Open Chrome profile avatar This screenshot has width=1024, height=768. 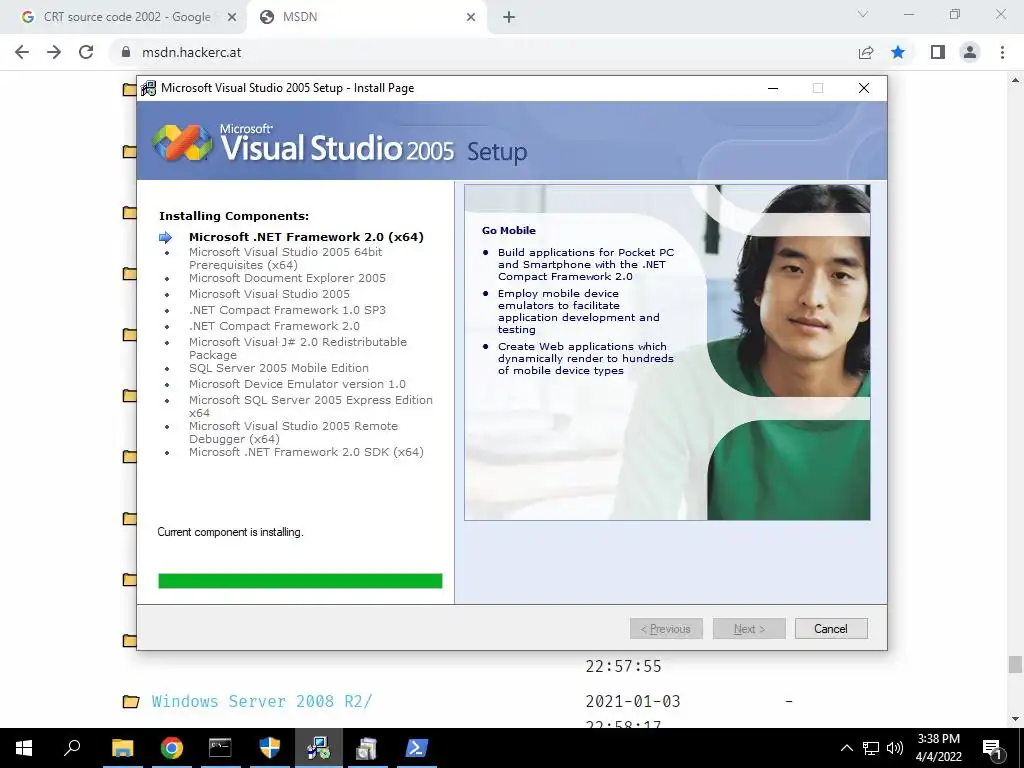[x=970, y=52]
